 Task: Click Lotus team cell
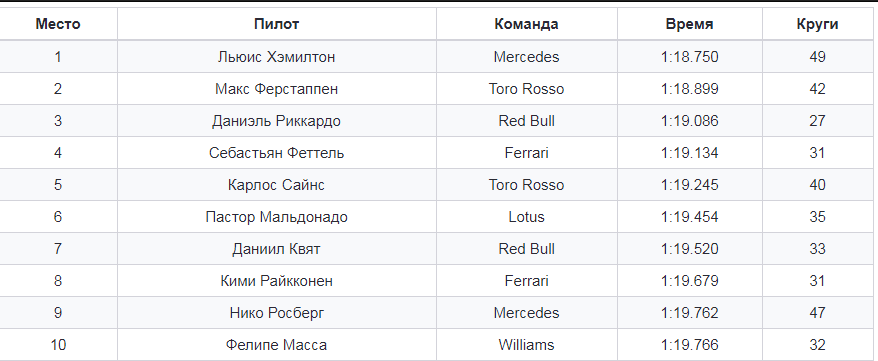[526, 217]
